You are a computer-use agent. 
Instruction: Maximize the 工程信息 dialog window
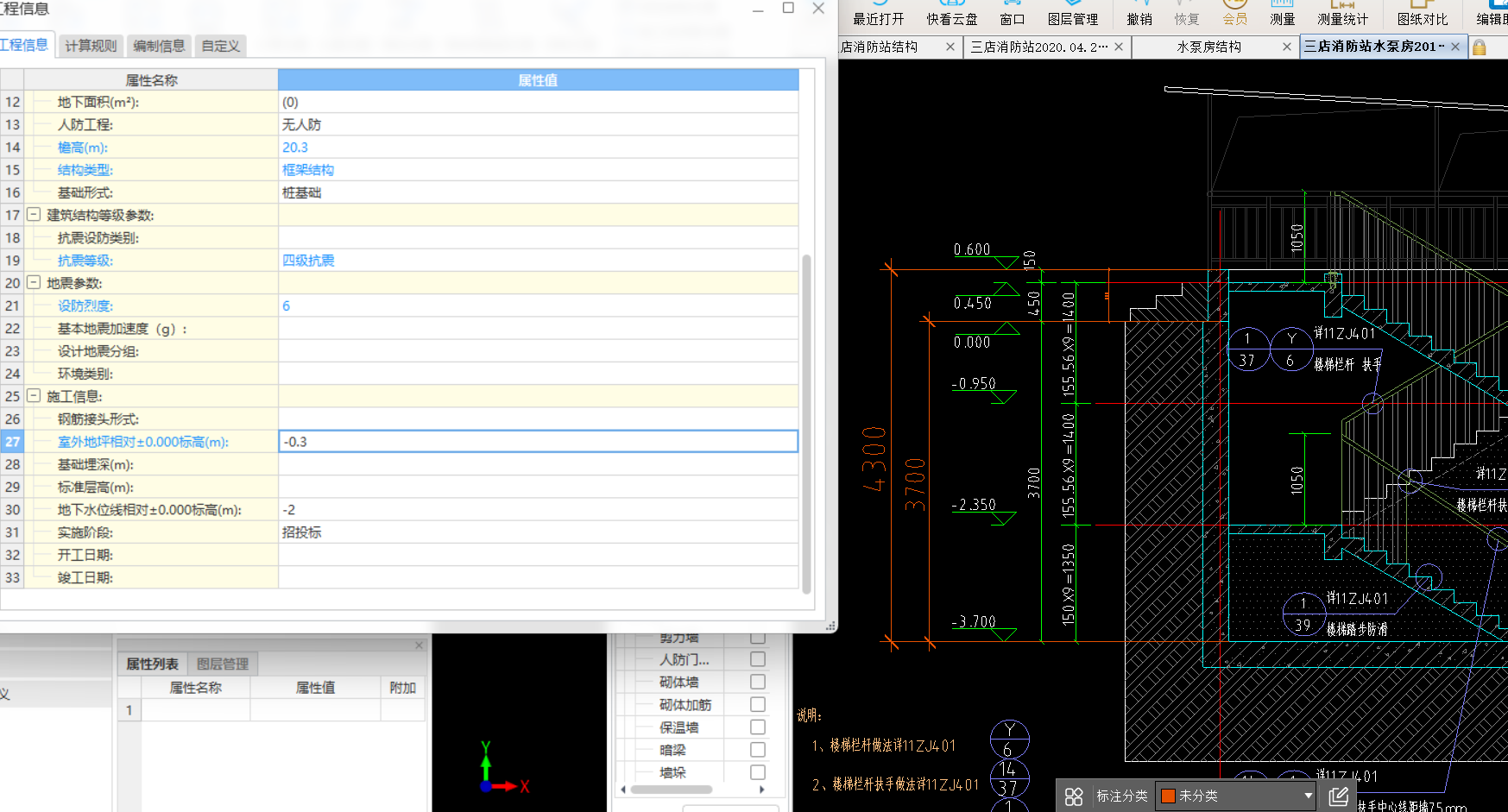[x=788, y=8]
